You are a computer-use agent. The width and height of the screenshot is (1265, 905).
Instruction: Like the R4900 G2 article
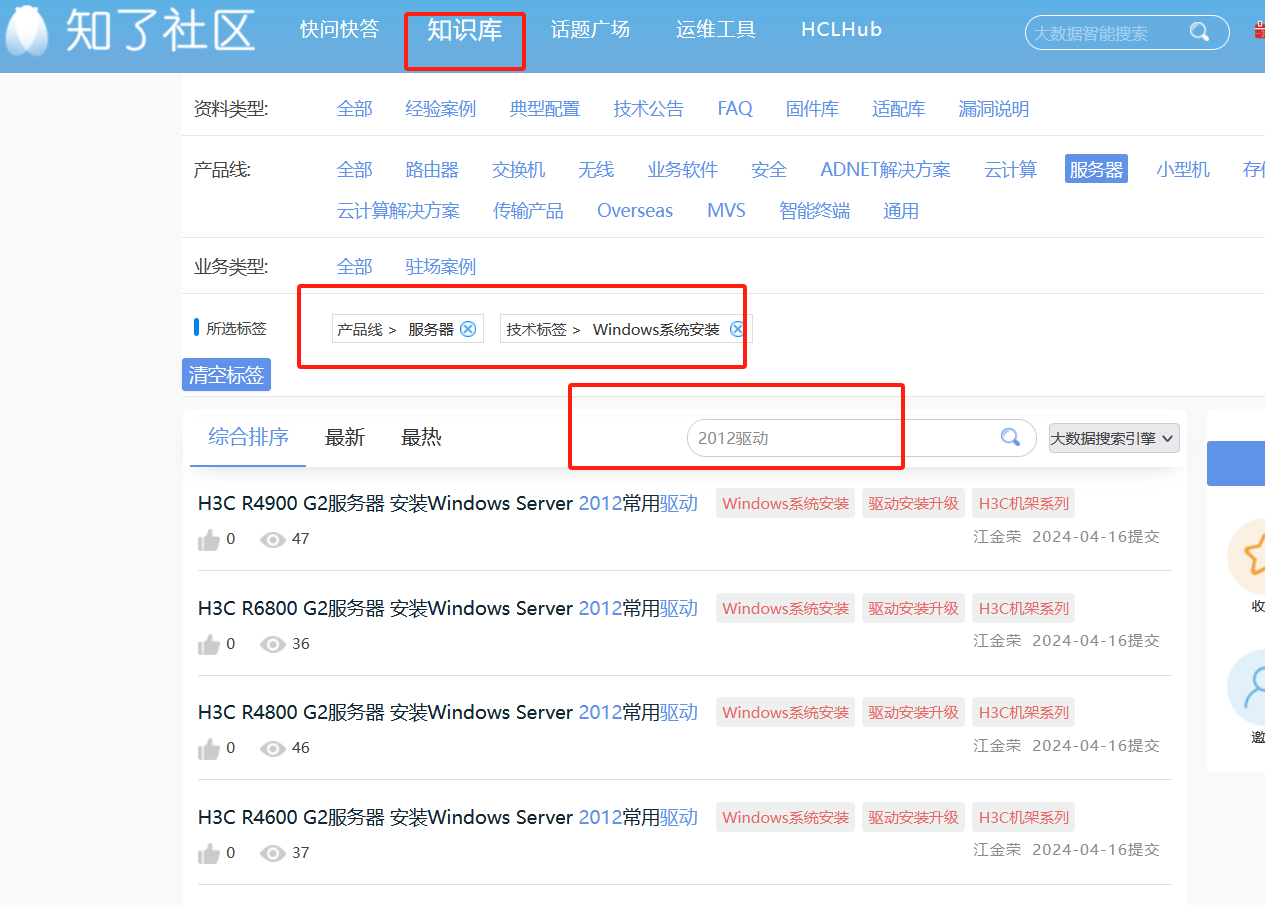point(209,540)
